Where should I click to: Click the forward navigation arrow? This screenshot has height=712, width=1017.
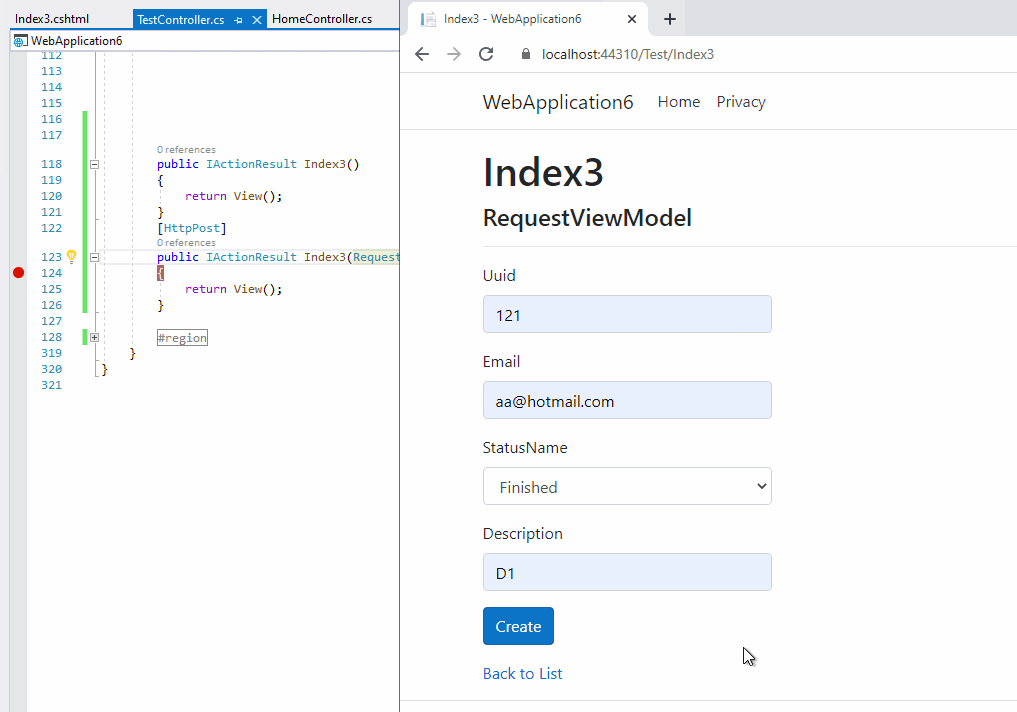coord(453,54)
